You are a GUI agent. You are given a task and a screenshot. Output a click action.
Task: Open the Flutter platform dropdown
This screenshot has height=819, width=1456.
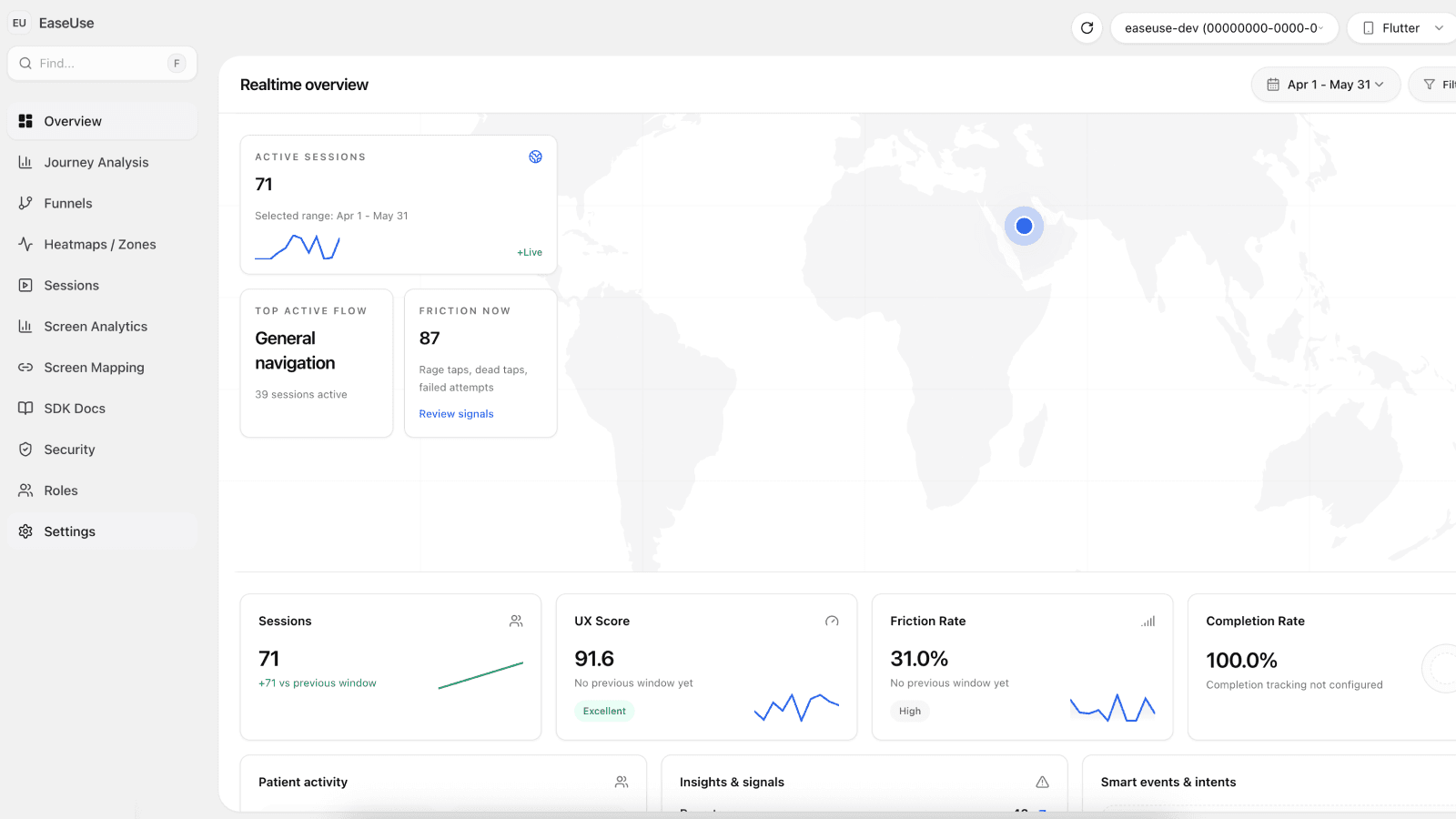pos(1402,28)
